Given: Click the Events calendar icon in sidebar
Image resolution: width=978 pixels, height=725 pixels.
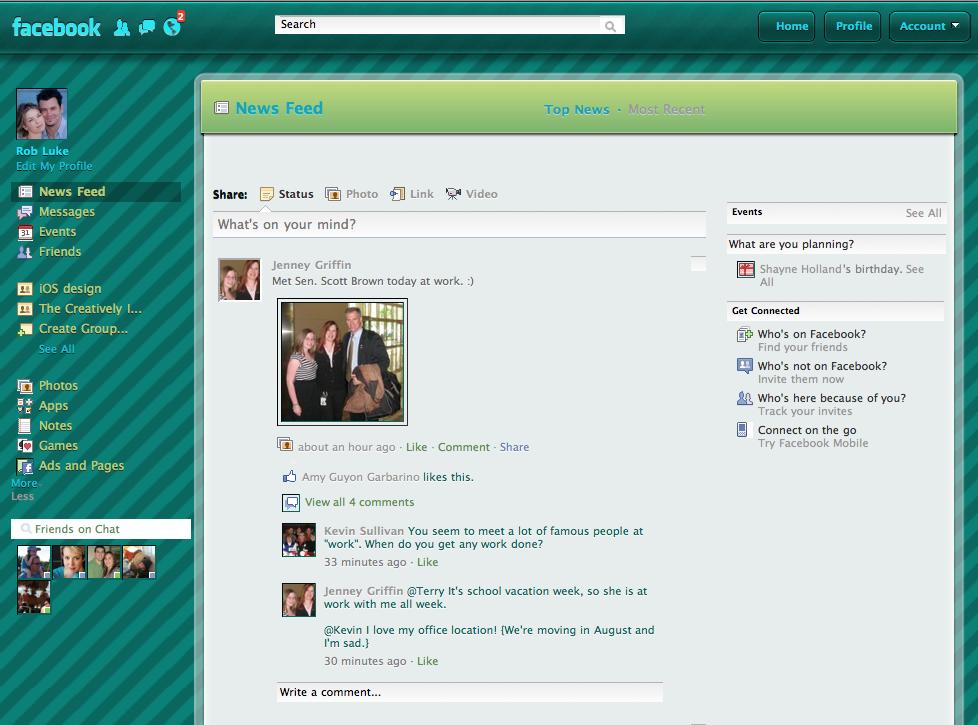Looking at the screenshot, I should tap(25, 232).
